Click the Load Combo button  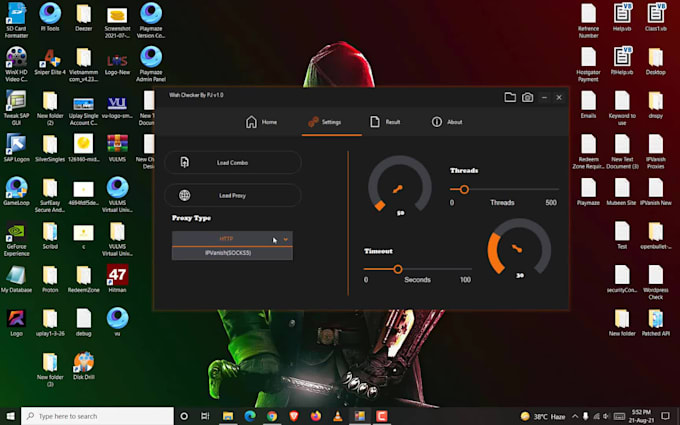[233, 163]
